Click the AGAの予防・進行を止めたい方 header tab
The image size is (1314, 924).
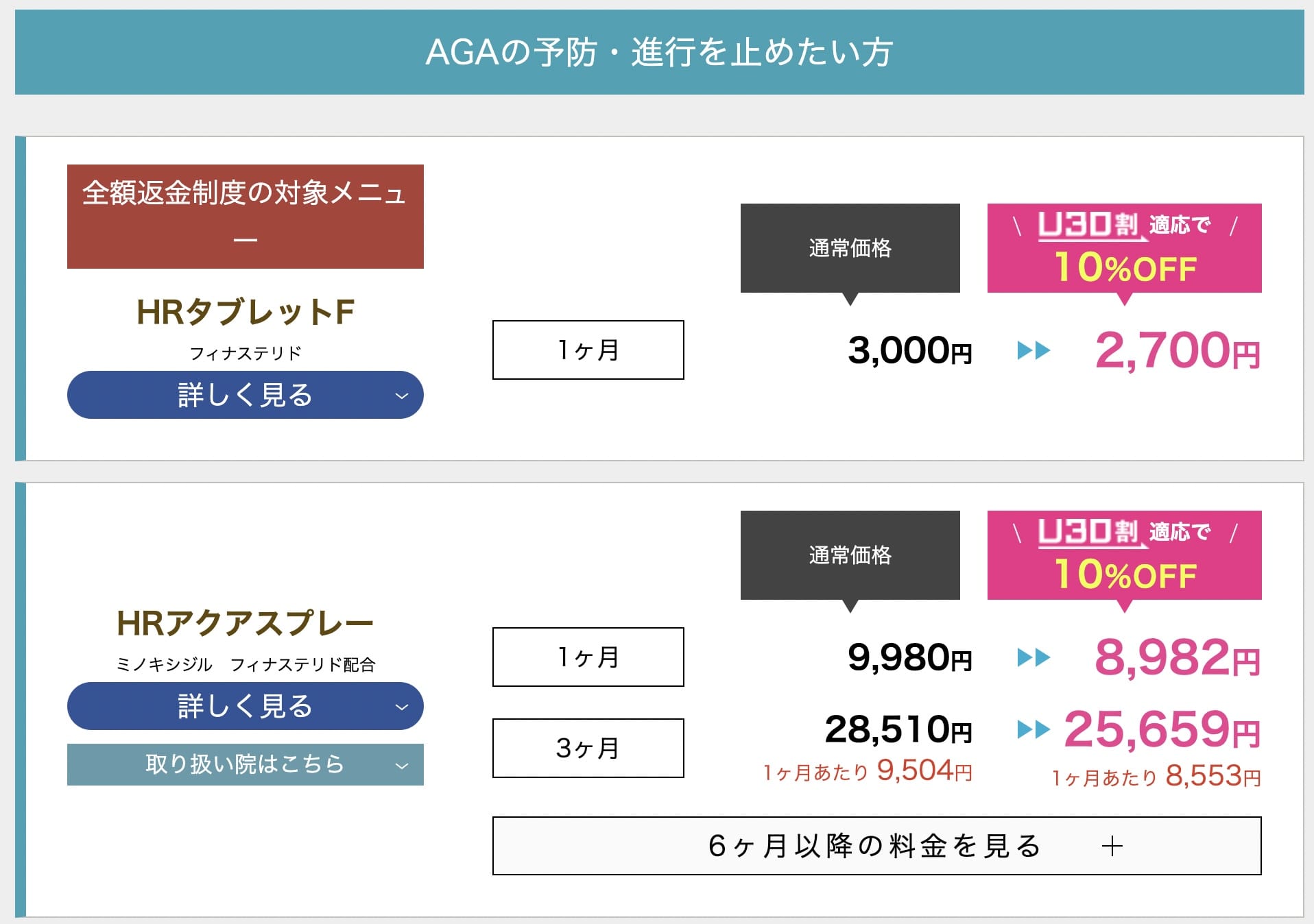point(659,52)
